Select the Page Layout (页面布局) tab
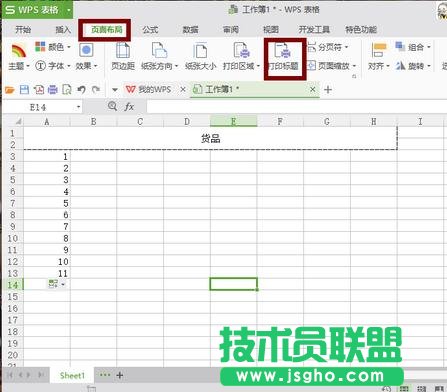 point(107,30)
